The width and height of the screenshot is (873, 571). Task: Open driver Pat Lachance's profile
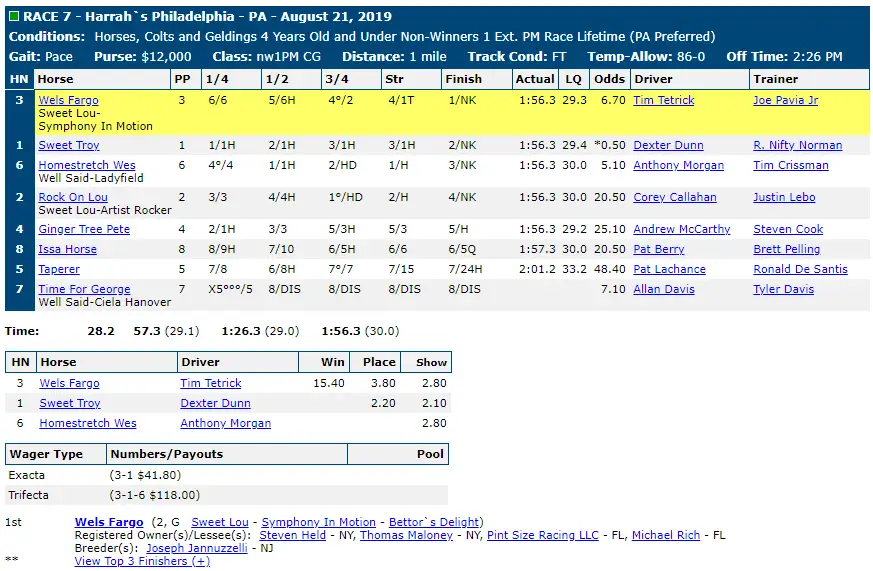tap(669, 269)
